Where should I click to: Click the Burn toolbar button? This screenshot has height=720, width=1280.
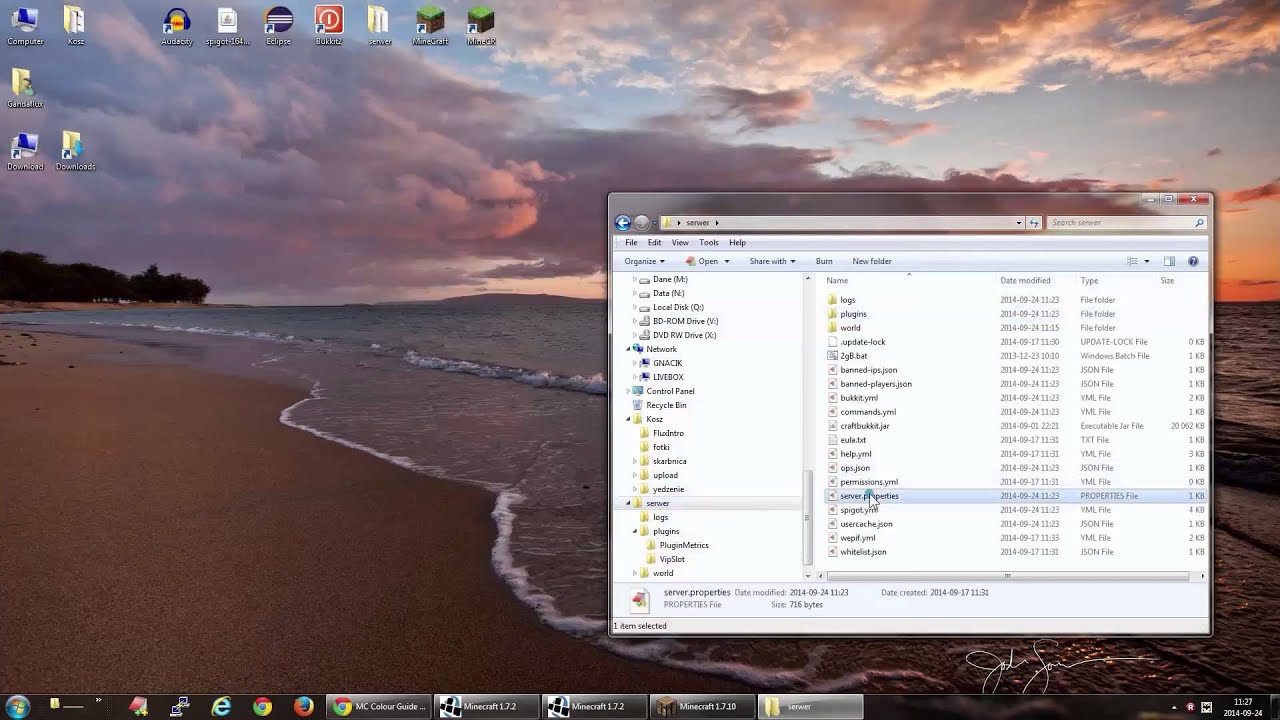coord(824,261)
